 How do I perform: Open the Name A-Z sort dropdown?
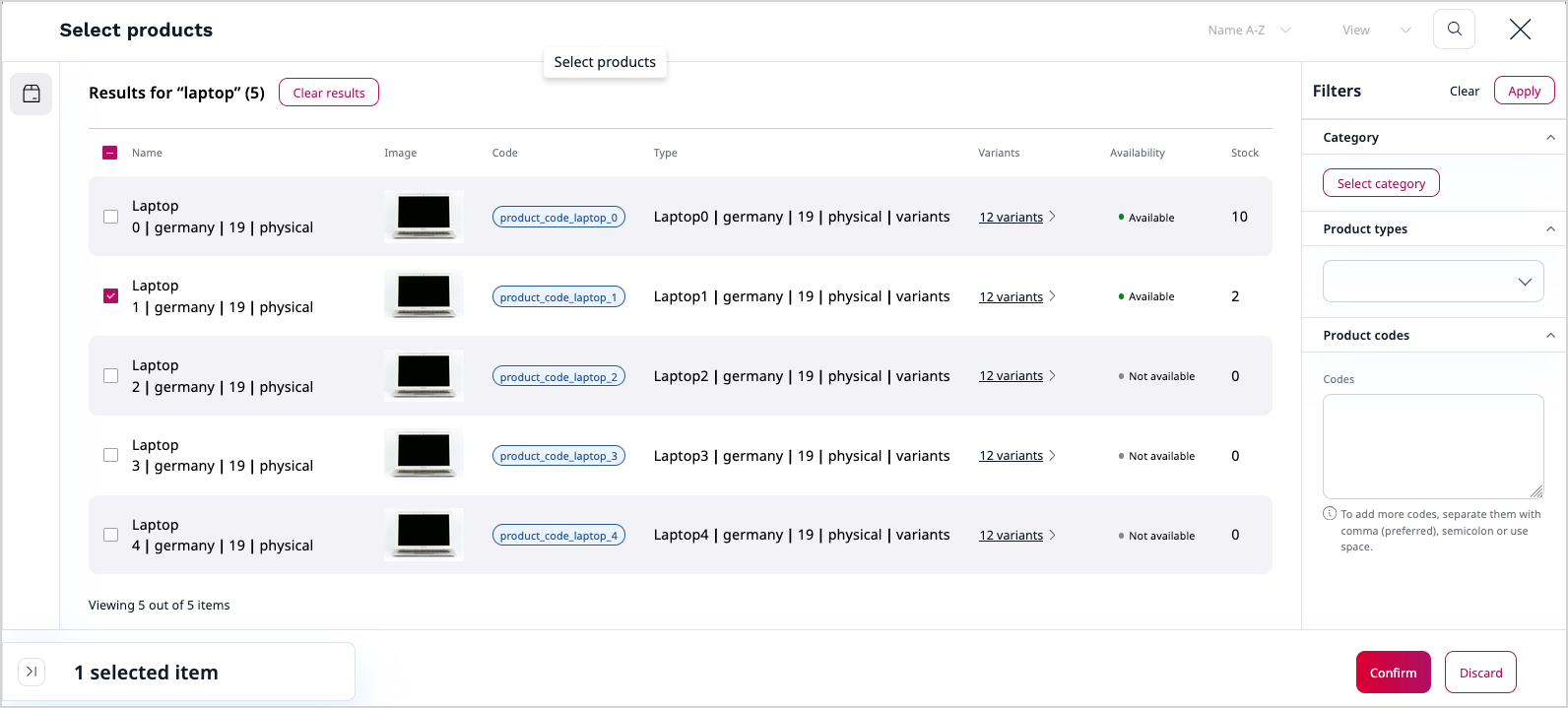[x=1248, y=31]
